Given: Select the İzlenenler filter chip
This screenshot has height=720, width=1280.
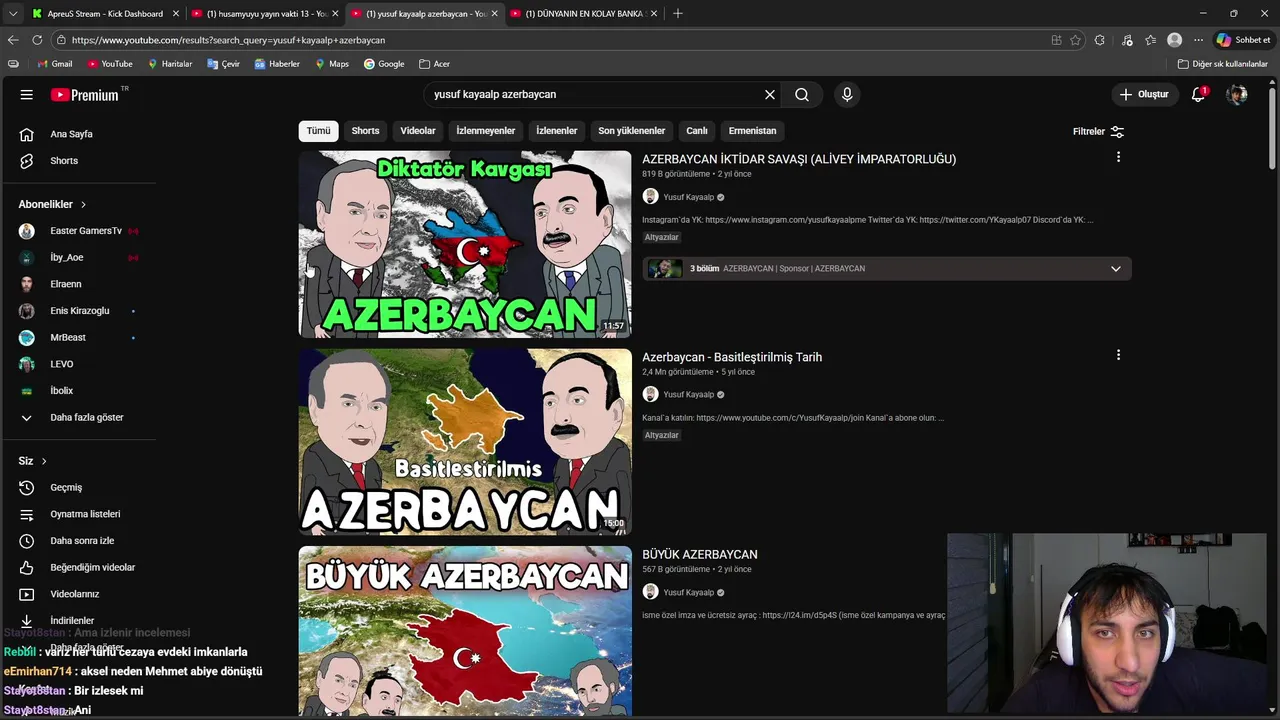Looking at the screenshot, I should [x=557, y=131].
